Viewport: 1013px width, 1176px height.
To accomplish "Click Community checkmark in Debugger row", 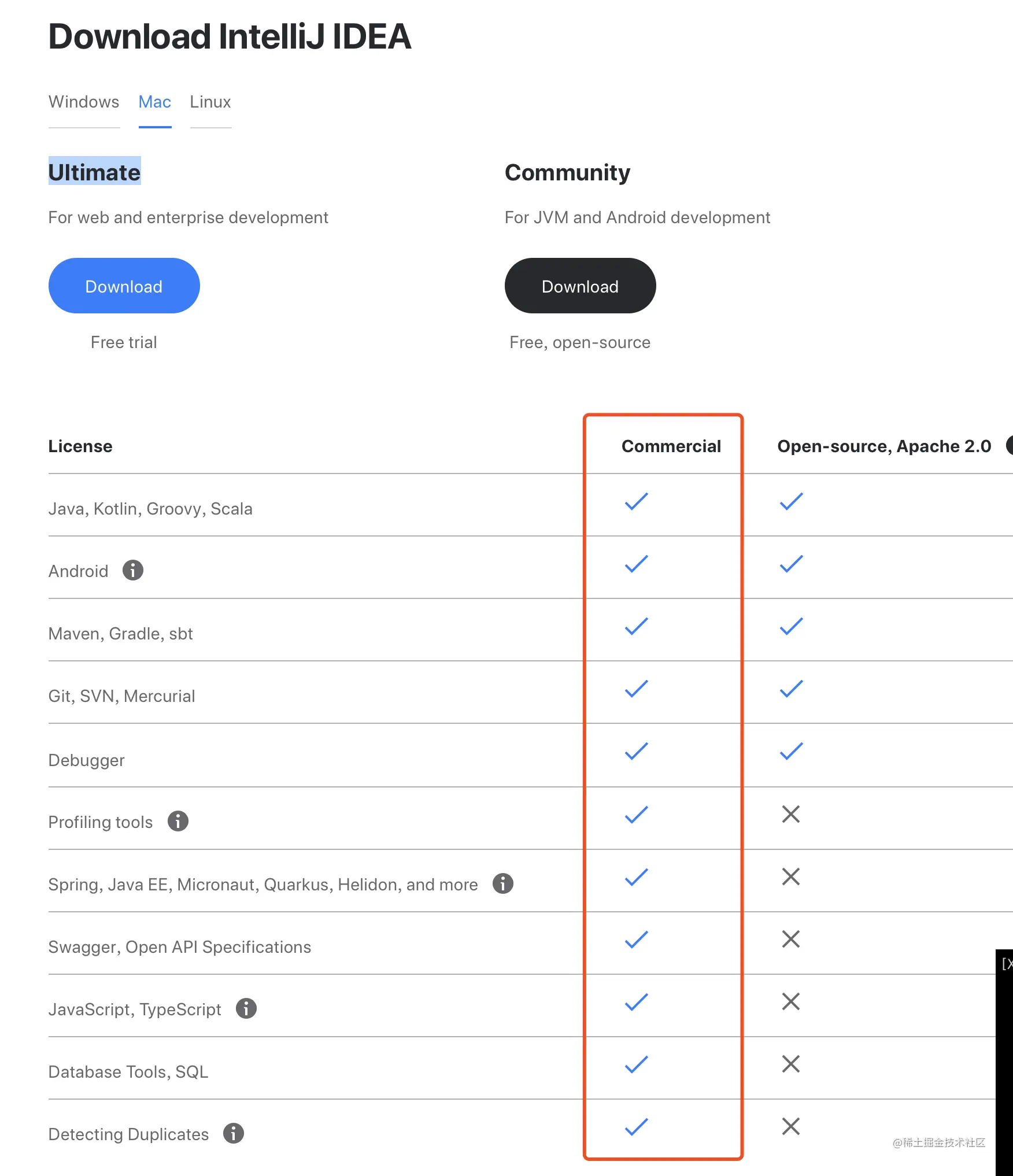I will (792, 751).
